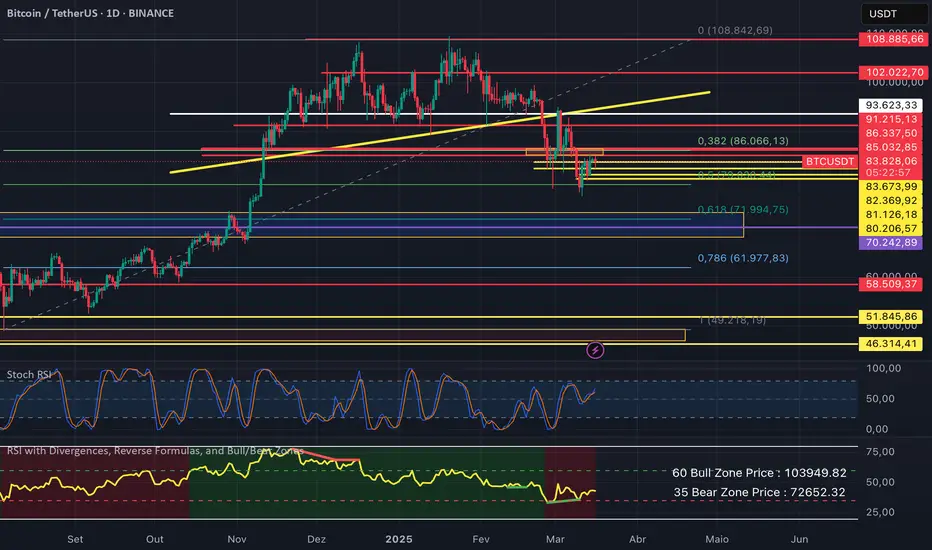Select the BTCUSDT current price tag
932x550 pixels.
coord(829,161)
